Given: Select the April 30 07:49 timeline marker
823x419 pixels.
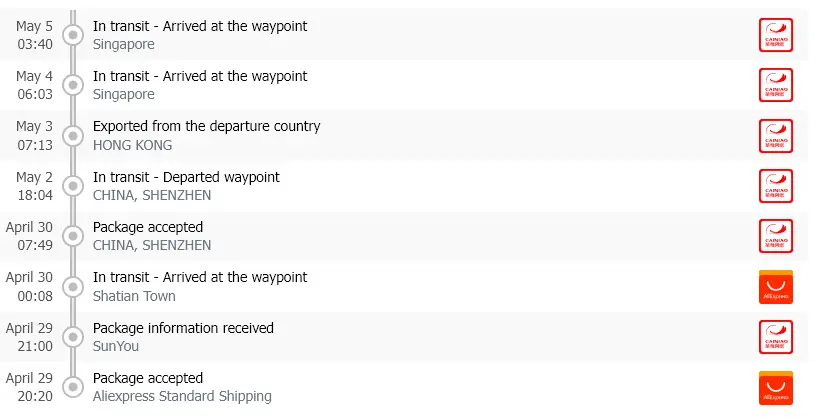Looking at the screenshot, I should (73, 236).
